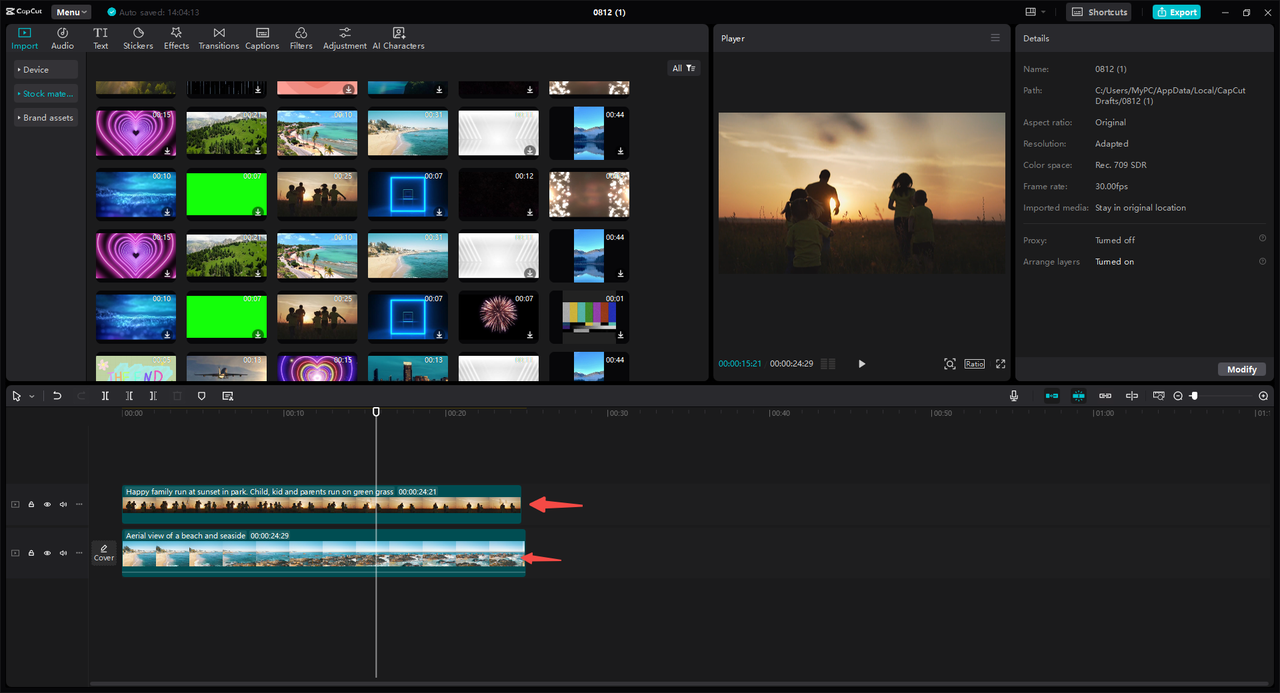Open the Shortcuts panel
Viewport: 1280px width, 693px height.
[1099, 12]
